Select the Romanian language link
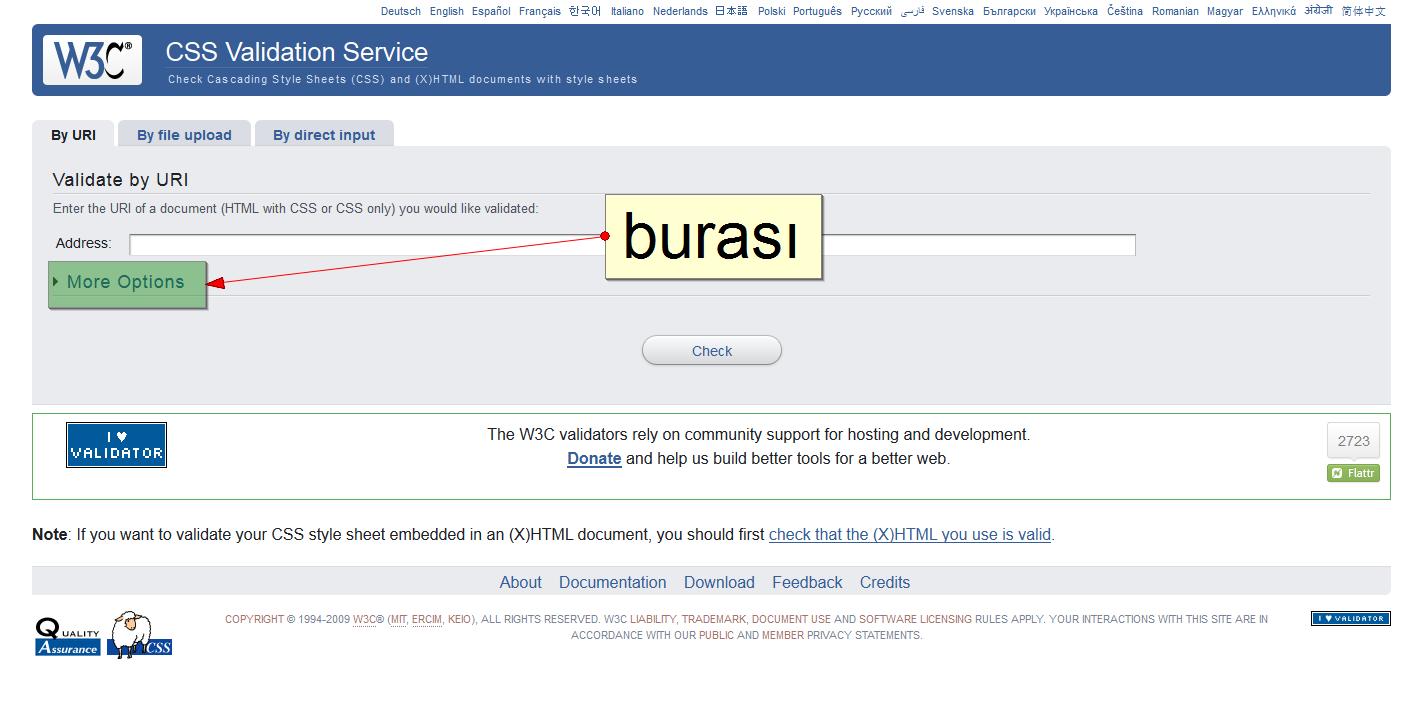The image size is (1423, 724). (1175, 12)
